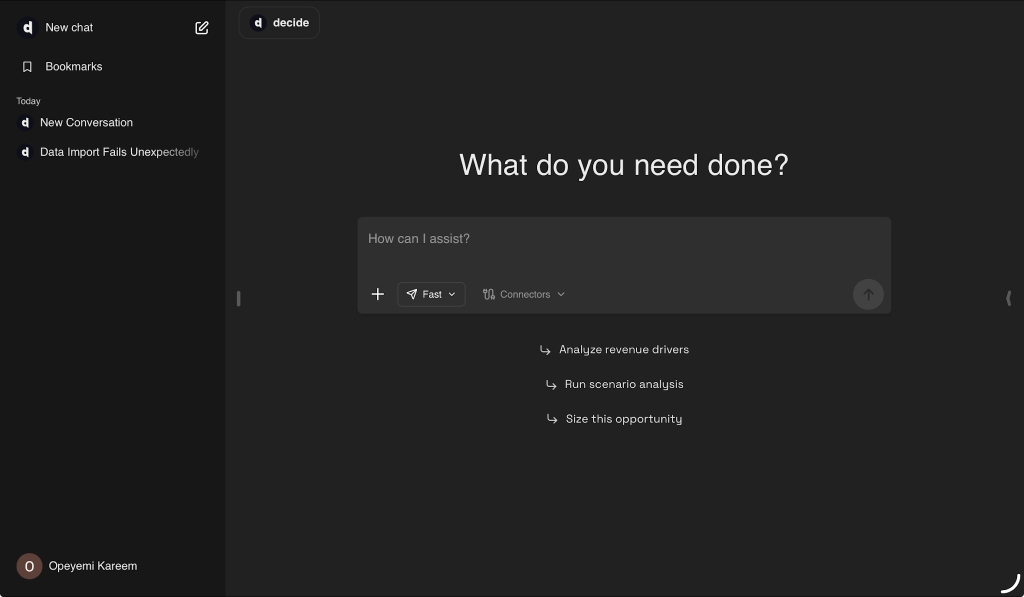1024x597 pixels.
Task: Open the Data Import Fails Unexpectedly conversation
Action: point(118,152)
